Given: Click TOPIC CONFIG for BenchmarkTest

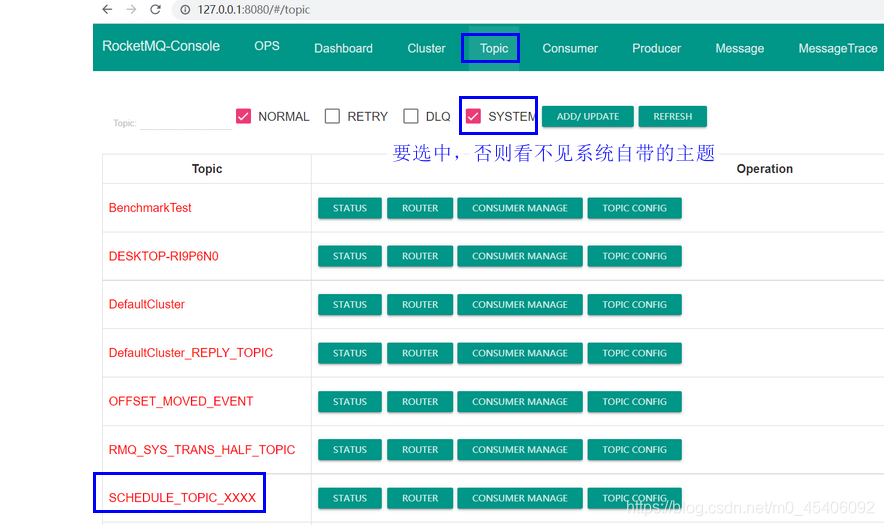Looking at the screenshot, I should 634,208.
